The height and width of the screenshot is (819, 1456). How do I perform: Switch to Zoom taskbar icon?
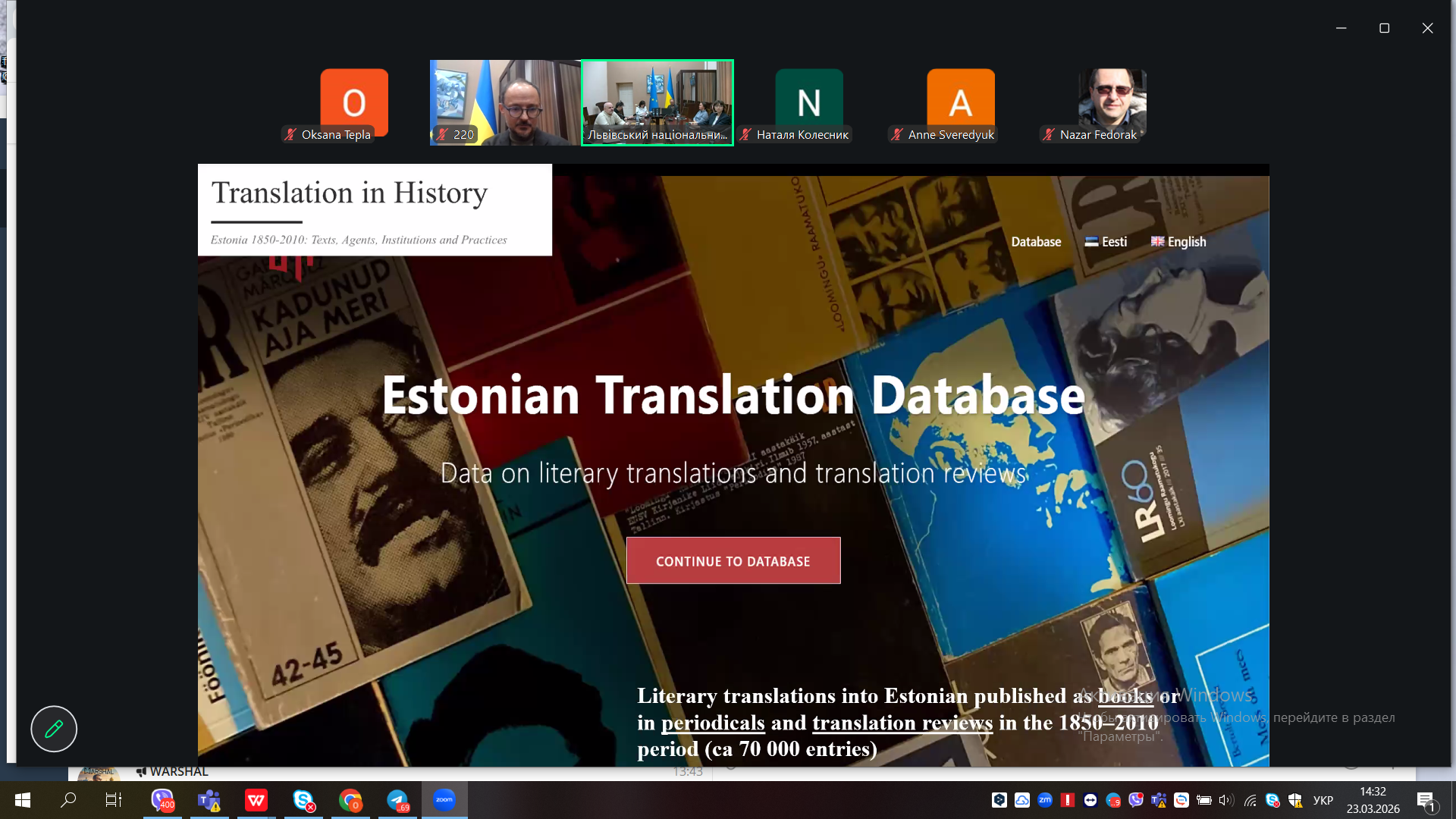point(444,800)
